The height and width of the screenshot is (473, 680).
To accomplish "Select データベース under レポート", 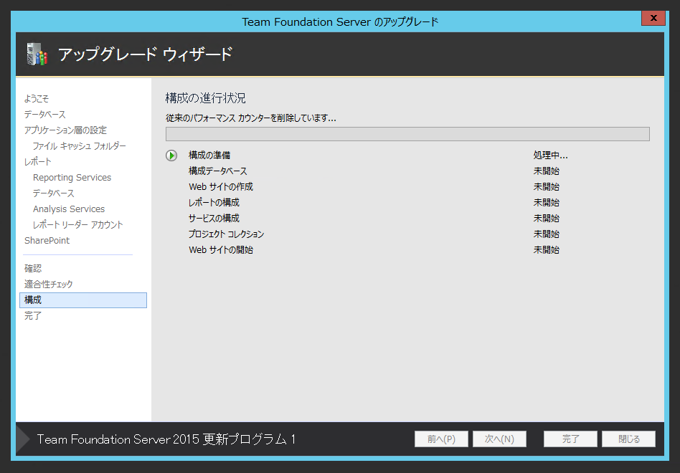I will tap(54, 193).
